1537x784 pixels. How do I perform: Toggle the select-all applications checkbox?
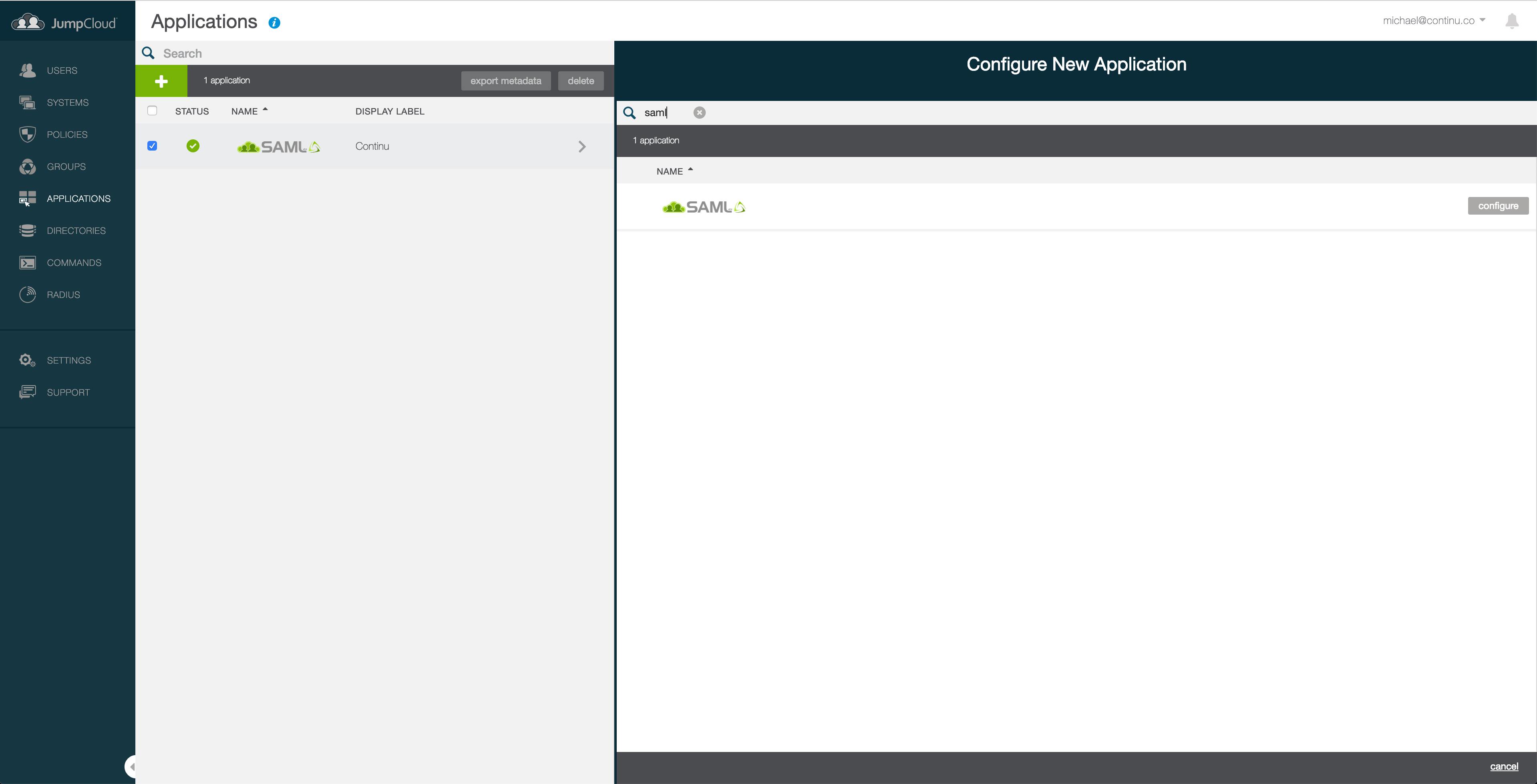[x=152, y=111]
